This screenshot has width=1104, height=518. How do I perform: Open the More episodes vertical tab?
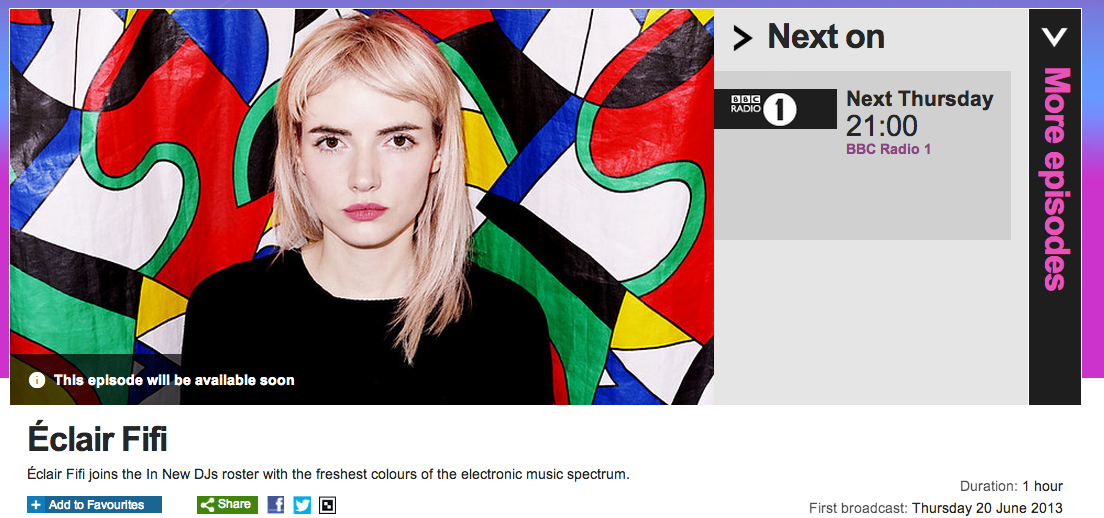pyautogui.click(x=1055, y=207)
